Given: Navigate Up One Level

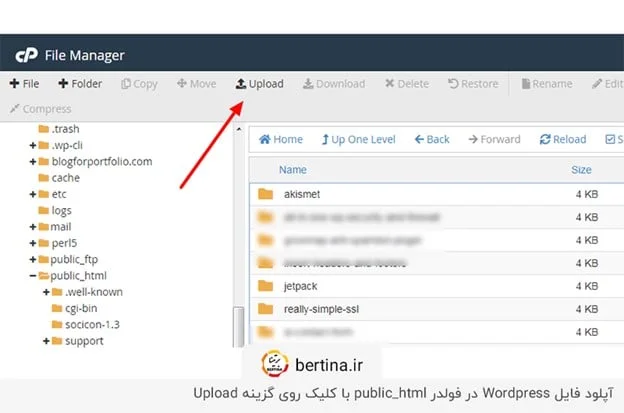Looking at the screenshot, I should 357,140.
